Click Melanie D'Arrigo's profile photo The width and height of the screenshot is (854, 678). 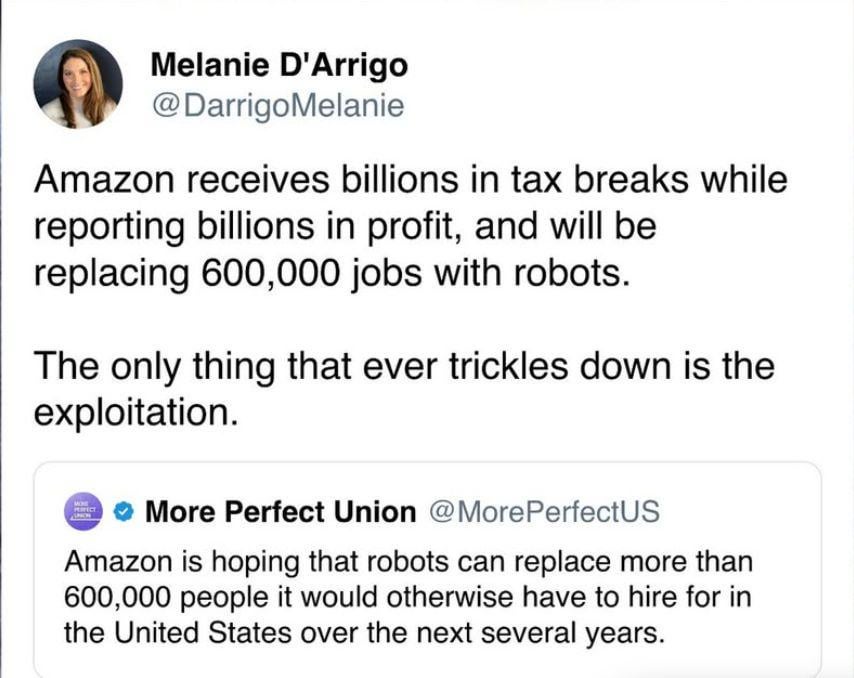[78, 84]
